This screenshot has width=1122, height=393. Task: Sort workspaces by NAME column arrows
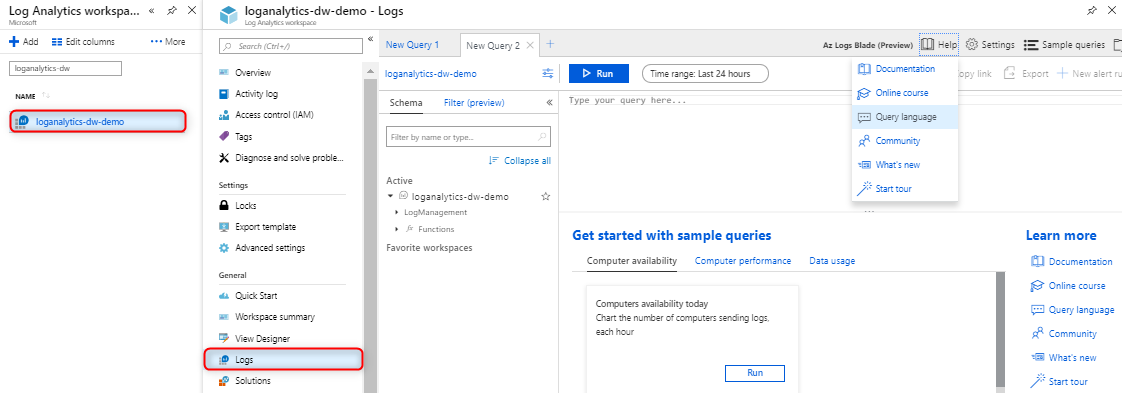46,95
